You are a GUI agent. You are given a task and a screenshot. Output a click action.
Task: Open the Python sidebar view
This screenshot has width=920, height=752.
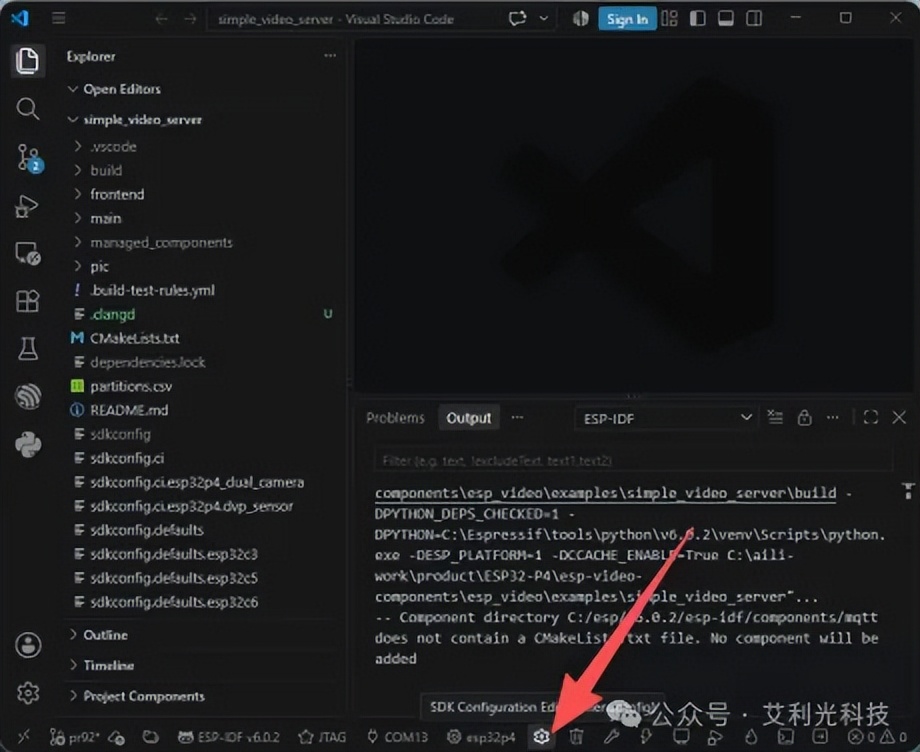click(x=28, y=444)
